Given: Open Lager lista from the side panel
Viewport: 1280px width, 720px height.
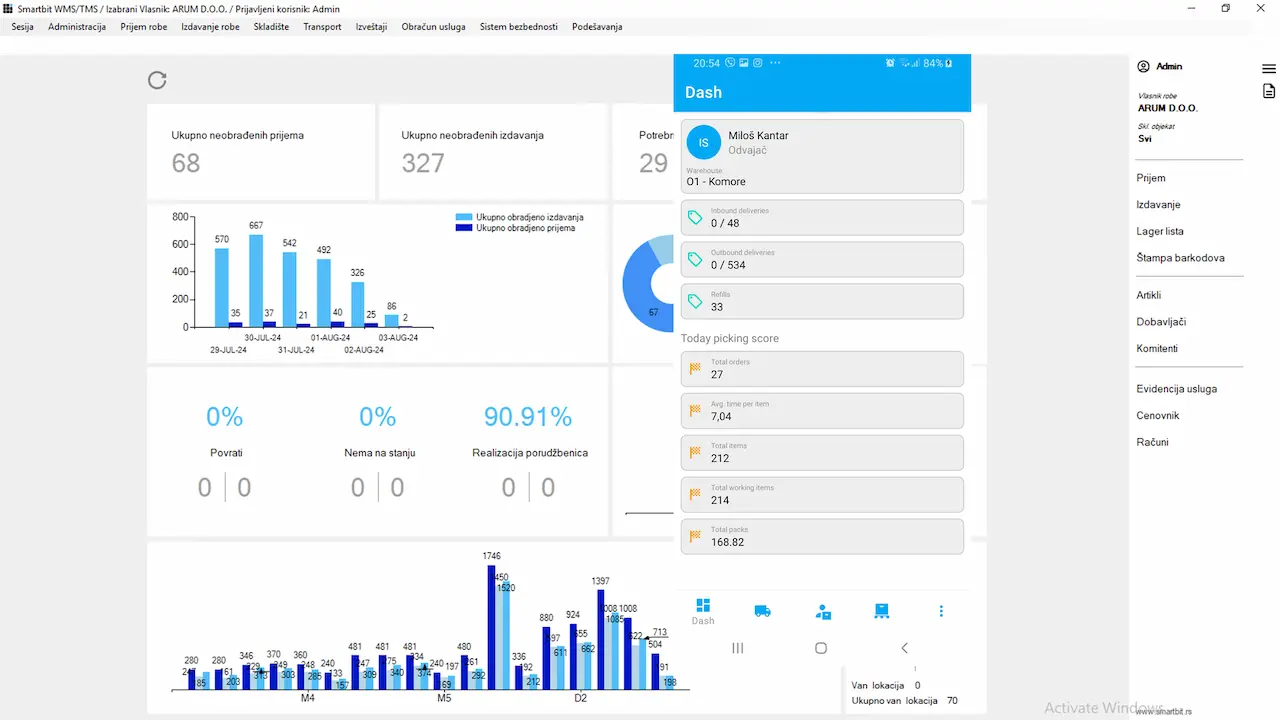Looking at the screenshot, I should pos(1160,231).
